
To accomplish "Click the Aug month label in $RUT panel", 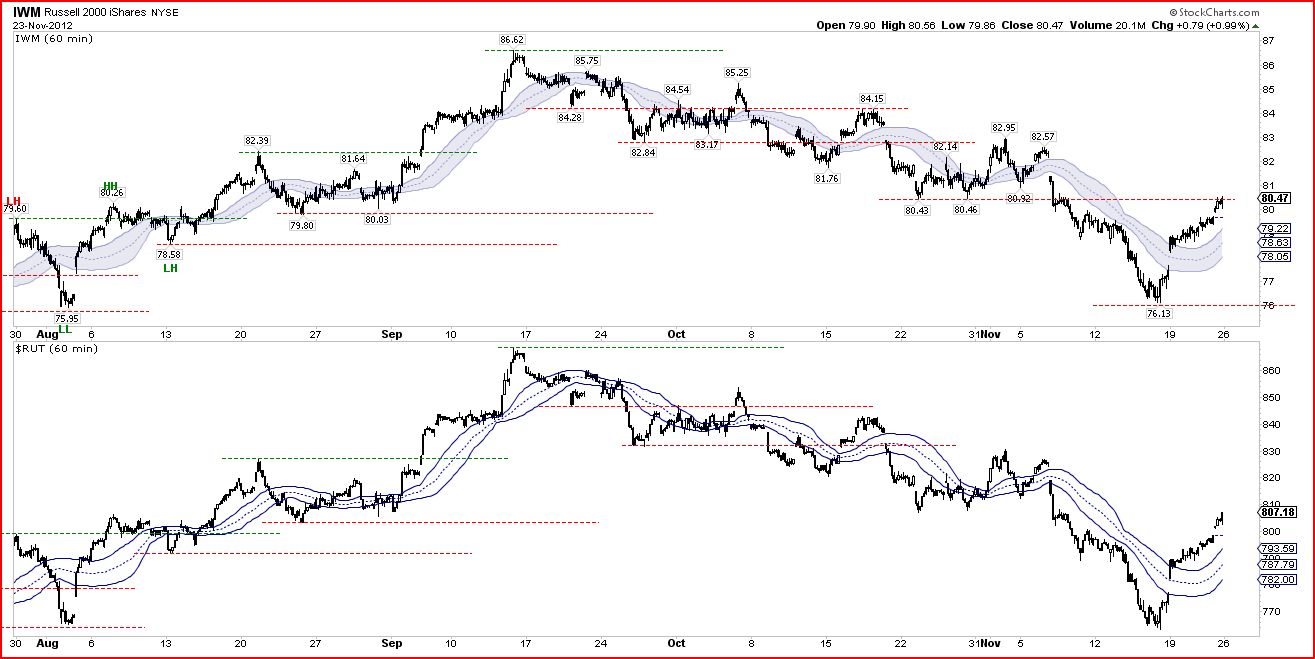I will coord(48,644).
